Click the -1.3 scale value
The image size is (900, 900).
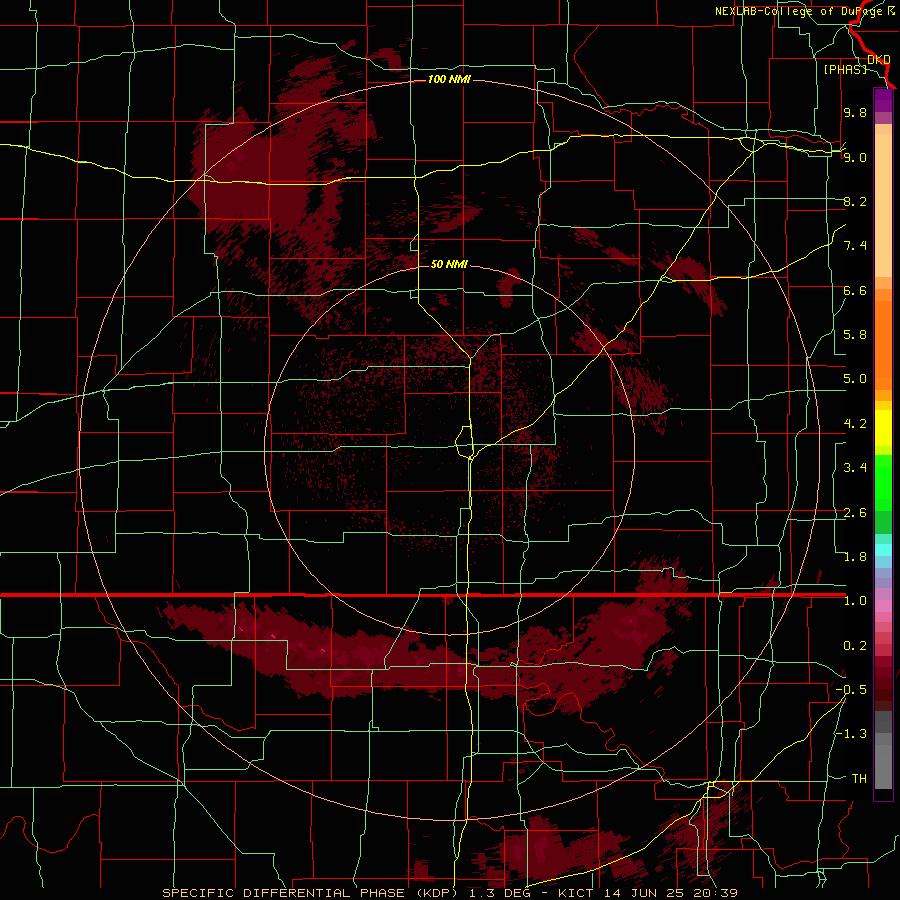click(852, 734)
